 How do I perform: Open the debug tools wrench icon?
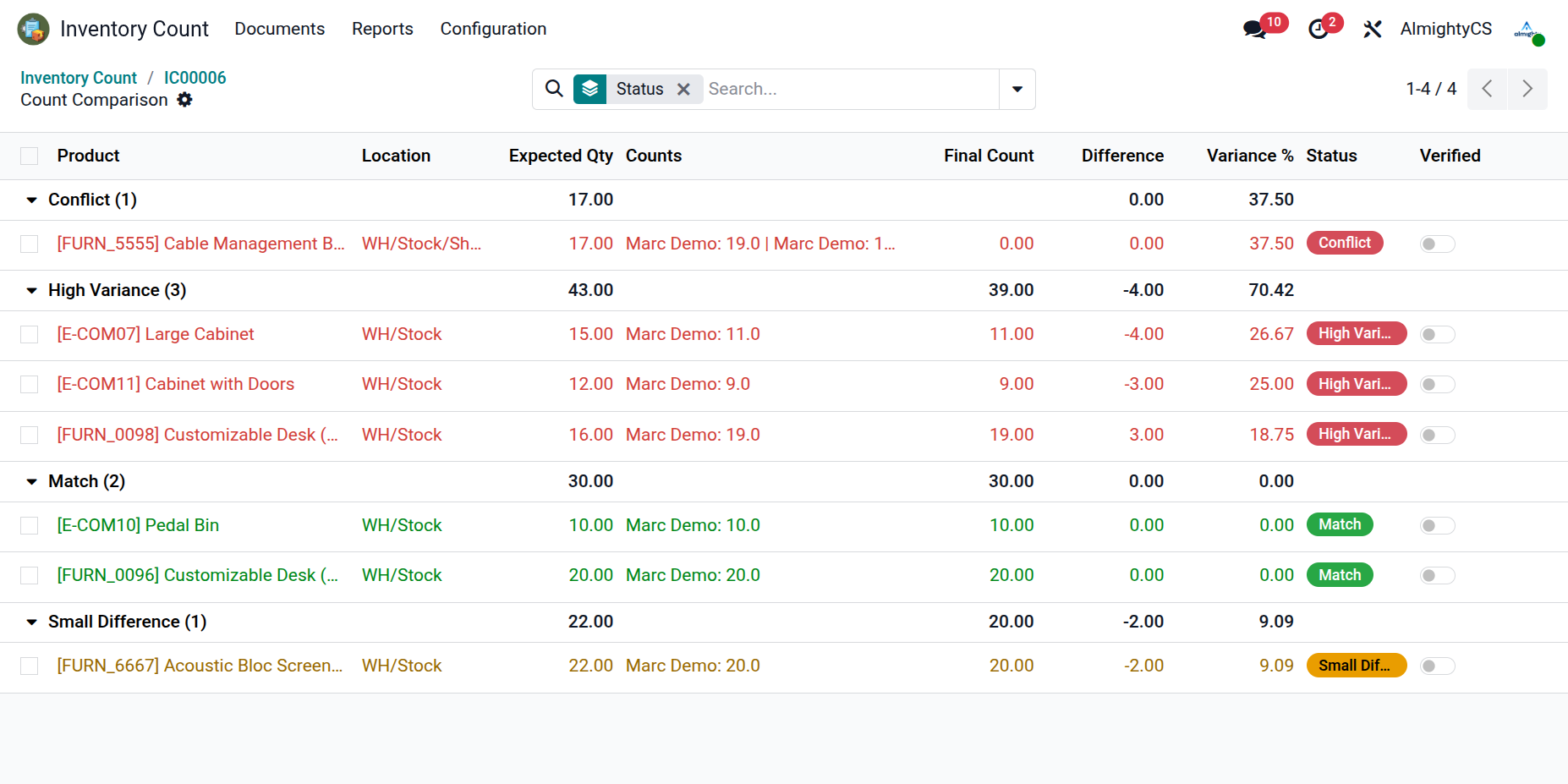(x=1372, y=30)
